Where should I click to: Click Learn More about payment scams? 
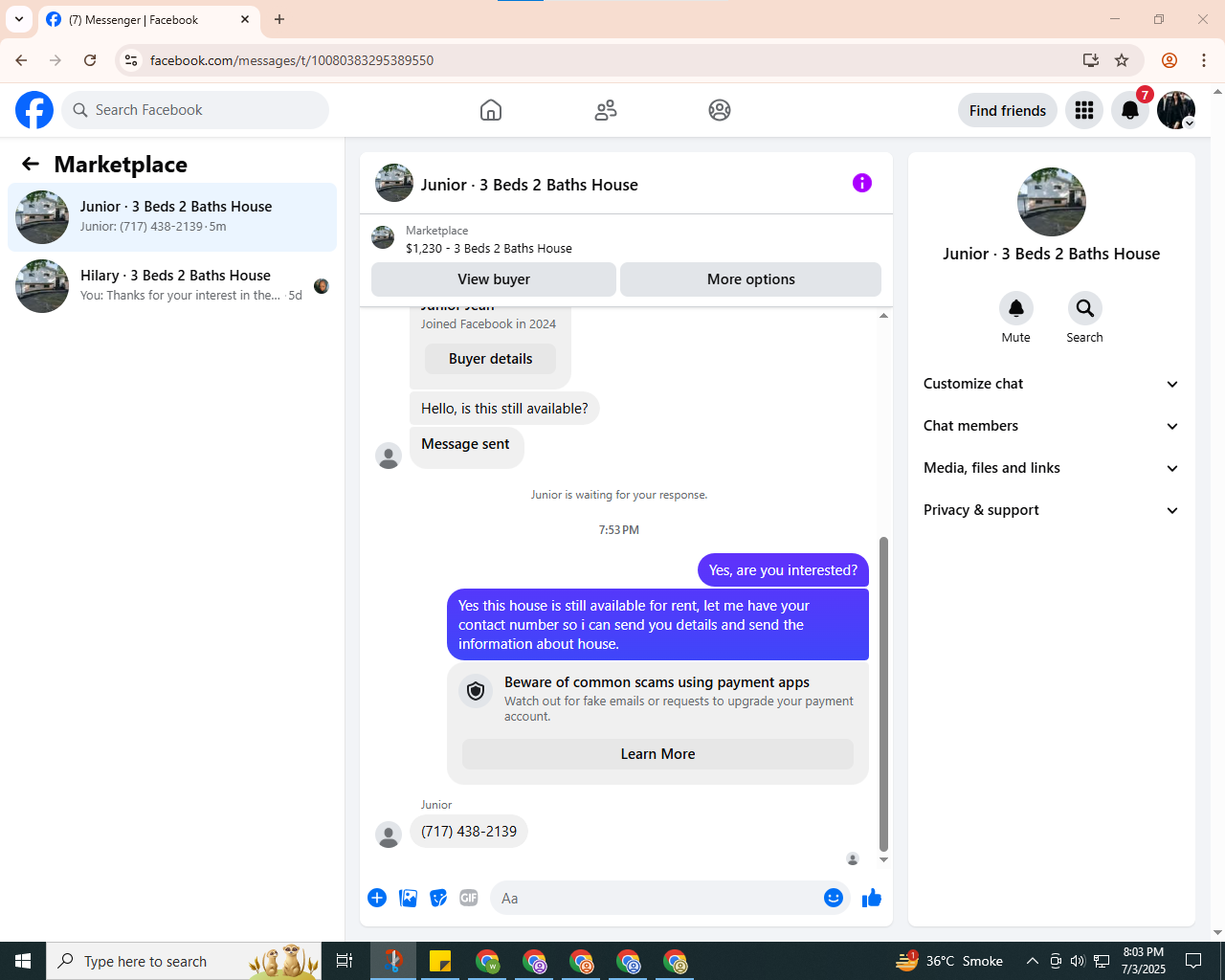(657, 754)
